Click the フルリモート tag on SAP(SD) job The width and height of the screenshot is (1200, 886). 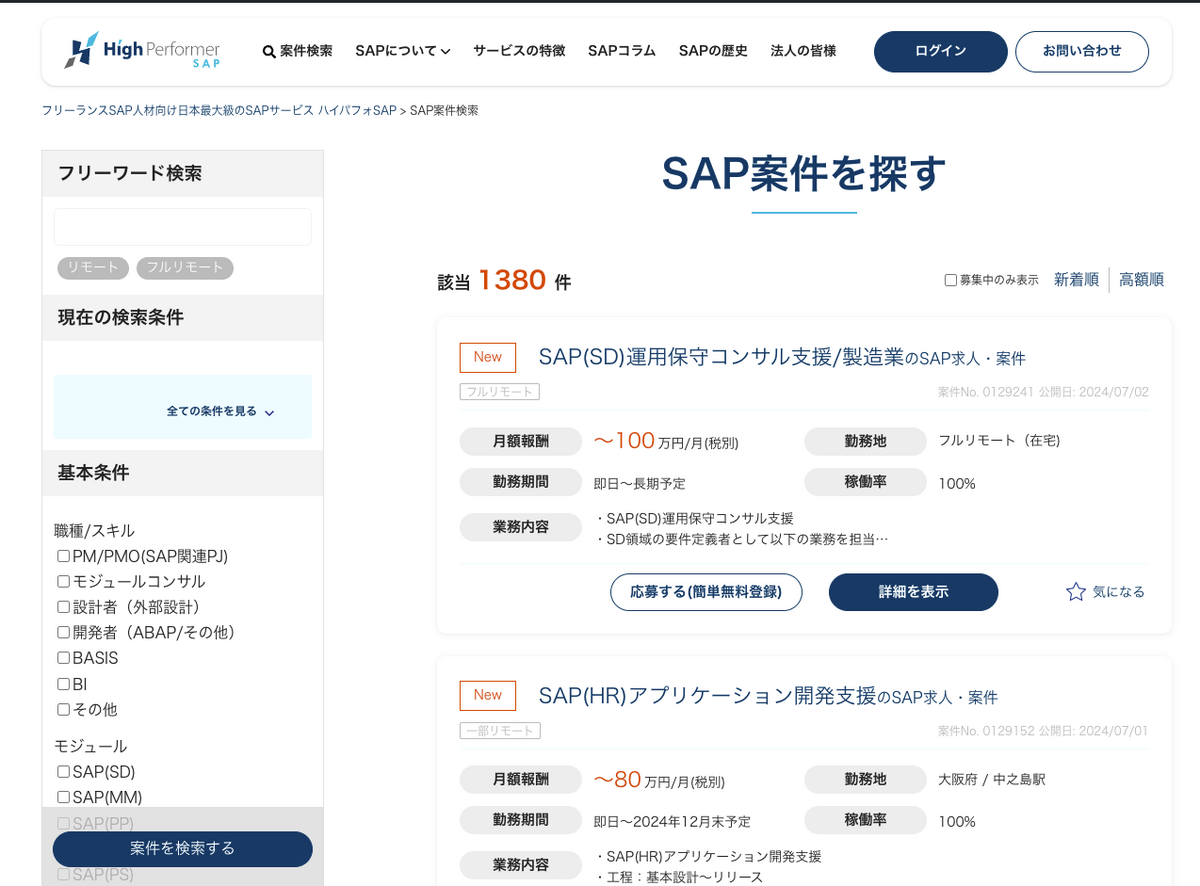pyautogui.click(x=500, y=392)
